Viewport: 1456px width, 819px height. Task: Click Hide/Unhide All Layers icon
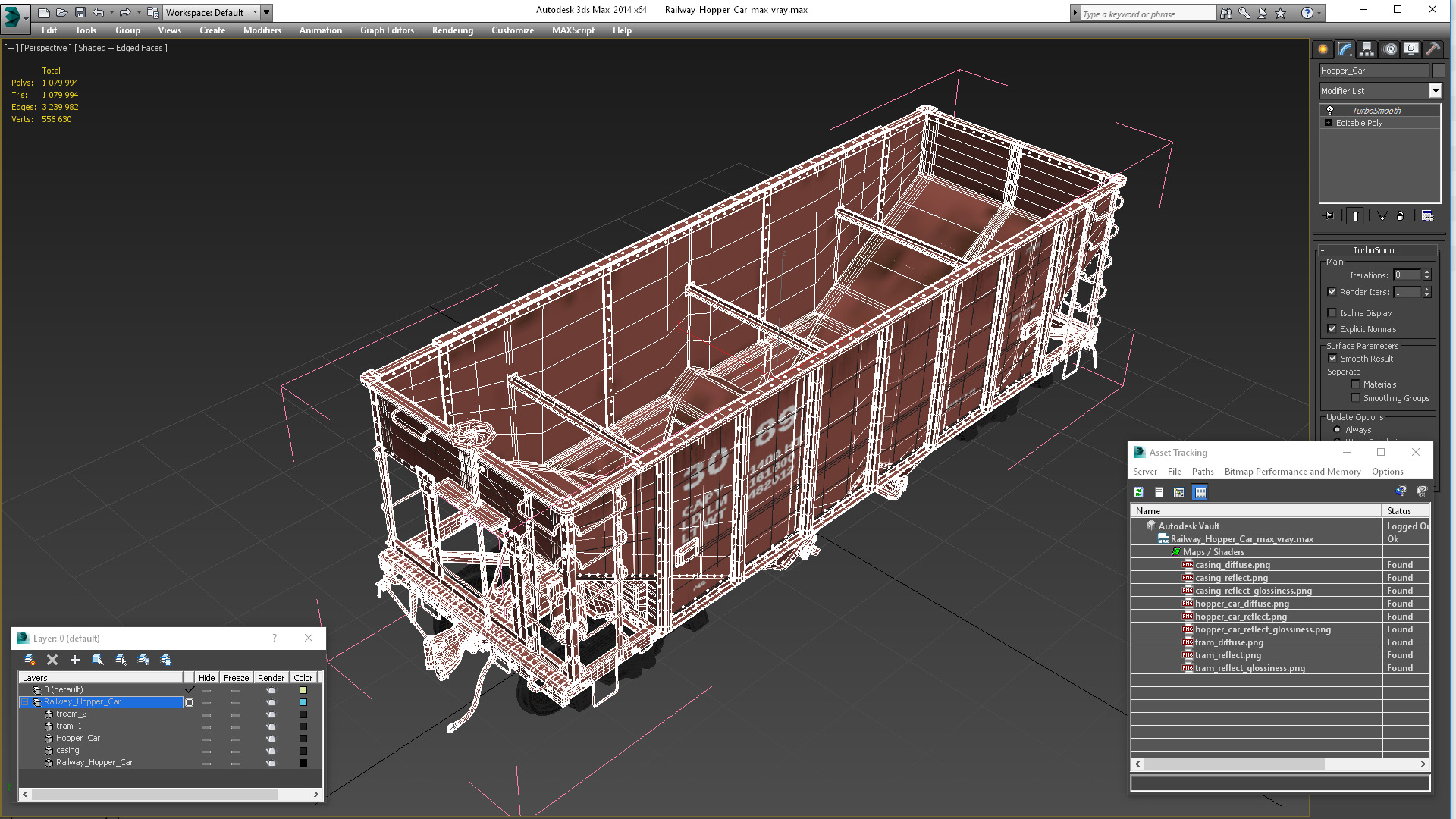[x=143, y=660]
